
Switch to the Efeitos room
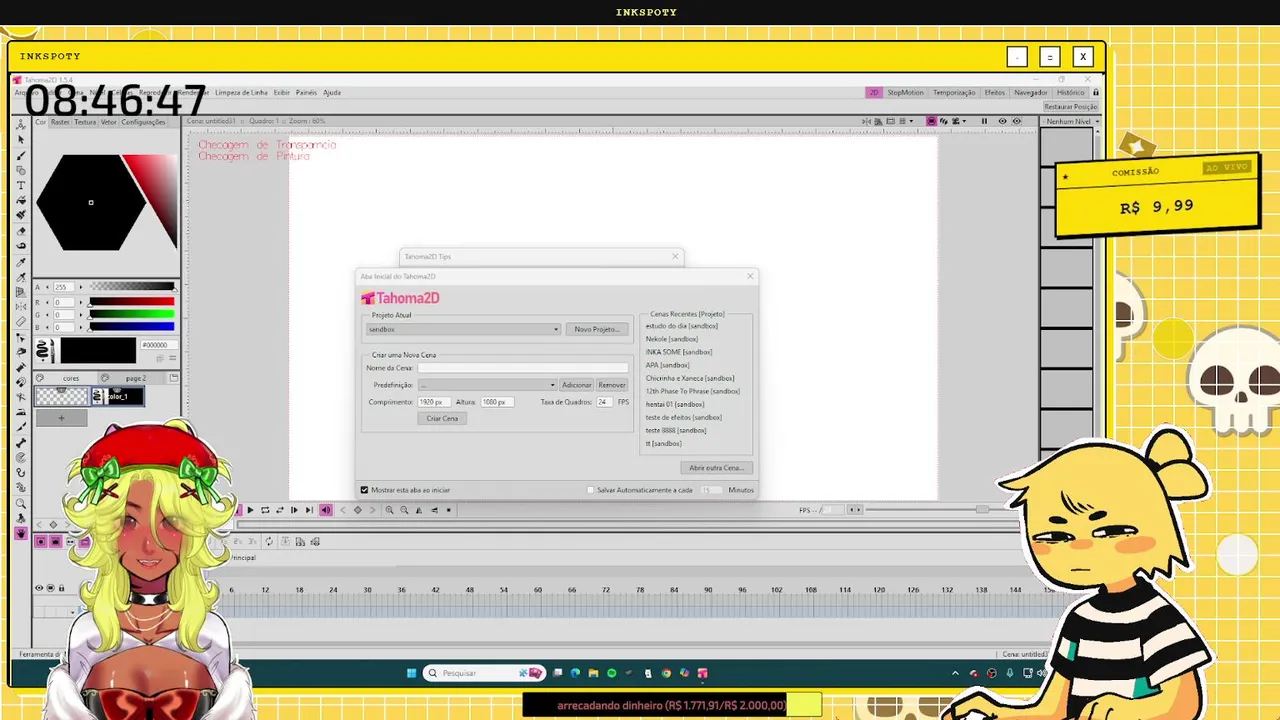(x=995, y=93)
